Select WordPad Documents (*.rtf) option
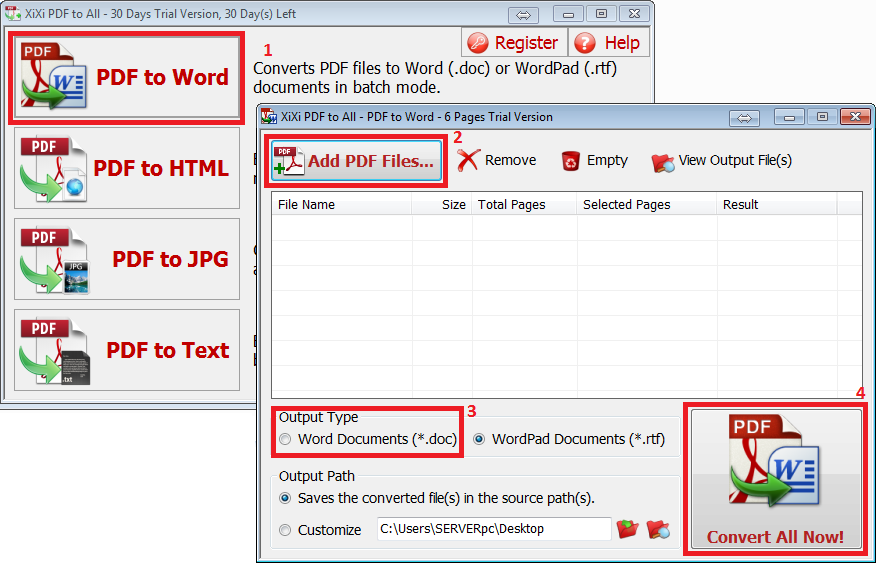The height and width of the screenshot is (565, 878). pos(480,440)
